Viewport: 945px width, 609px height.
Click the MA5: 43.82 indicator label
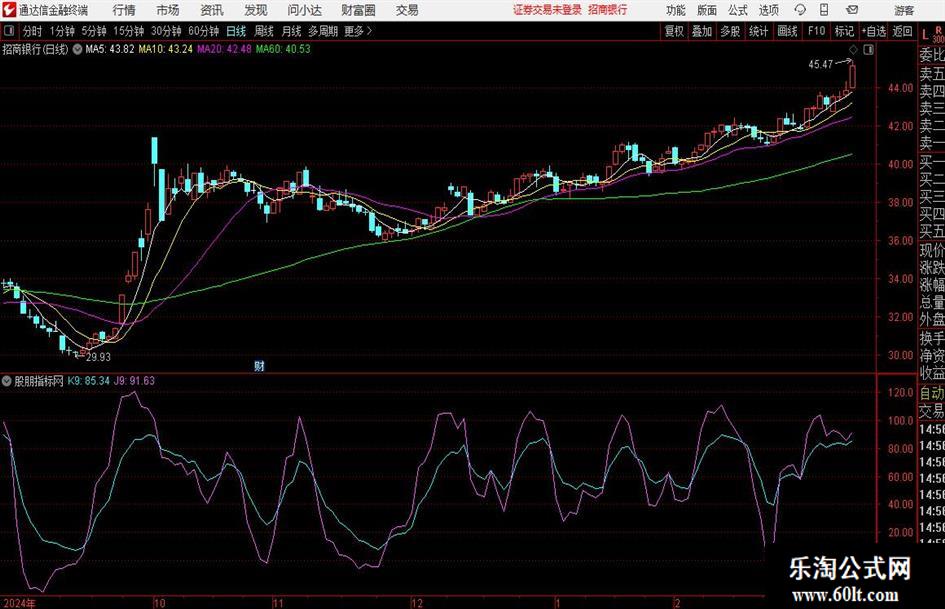110,49
